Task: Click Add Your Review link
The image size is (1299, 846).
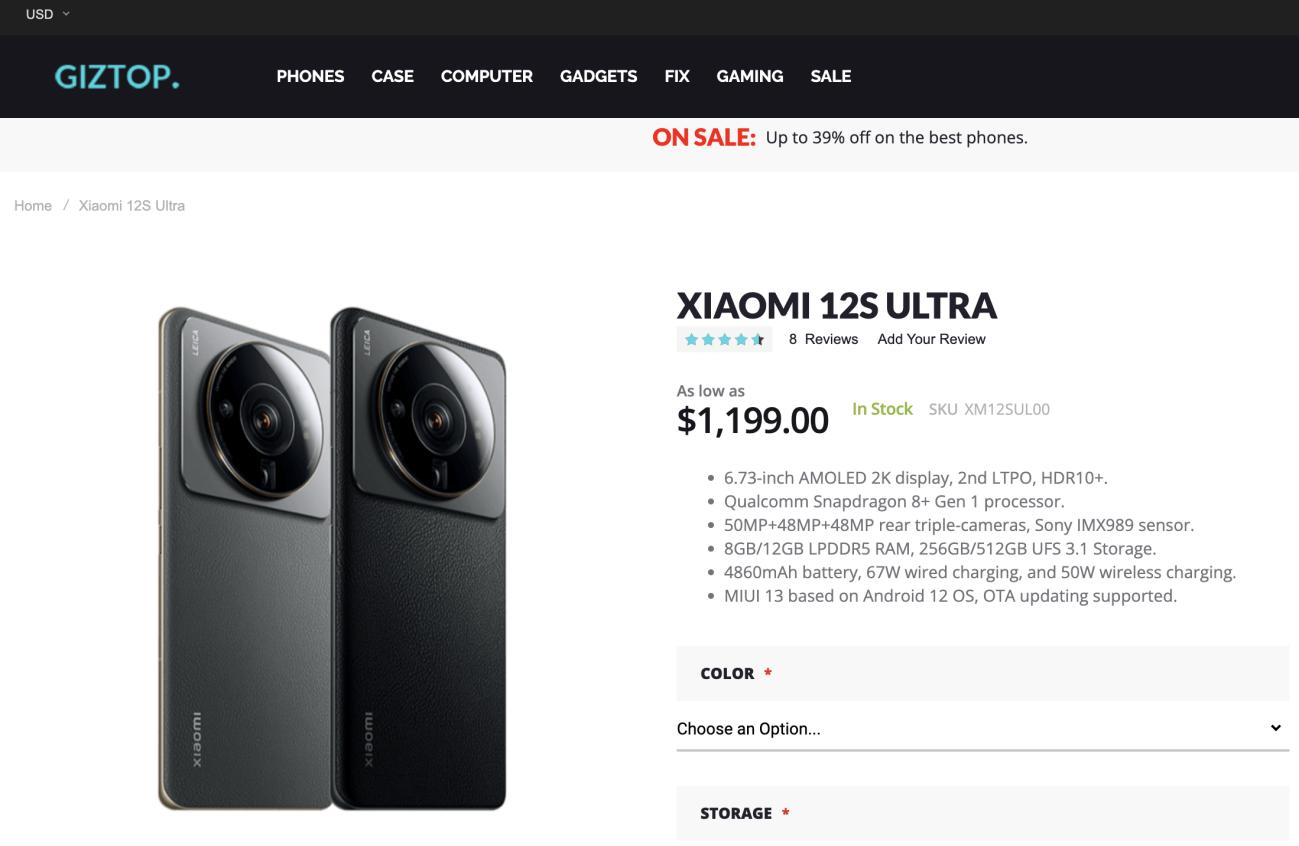Action: [x=931, y=340]
